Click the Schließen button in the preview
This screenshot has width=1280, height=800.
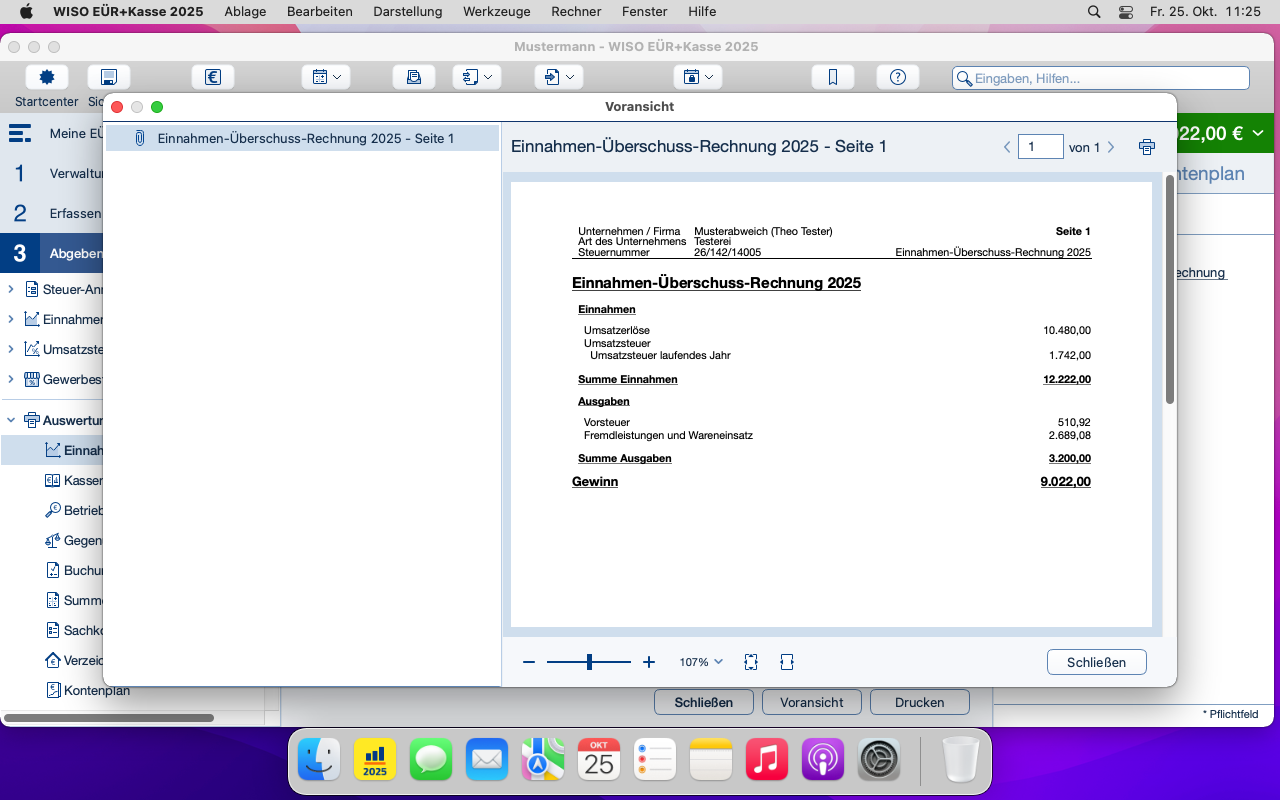(x=1097, y=662)
